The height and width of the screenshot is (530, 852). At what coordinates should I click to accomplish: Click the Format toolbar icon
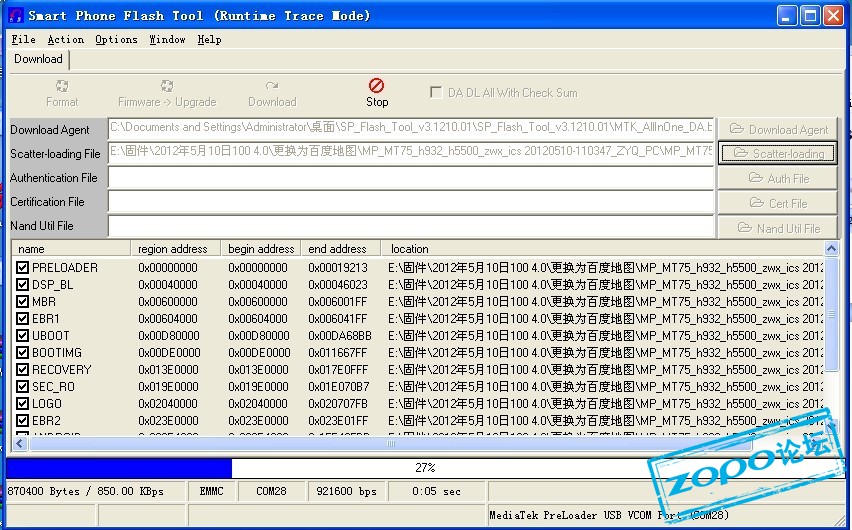tap(62, 93)
